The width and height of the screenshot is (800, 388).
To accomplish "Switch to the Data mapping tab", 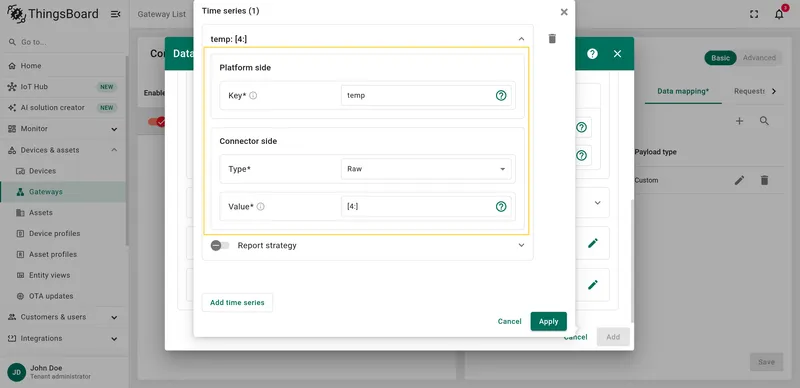I will (x=683, y=91).
